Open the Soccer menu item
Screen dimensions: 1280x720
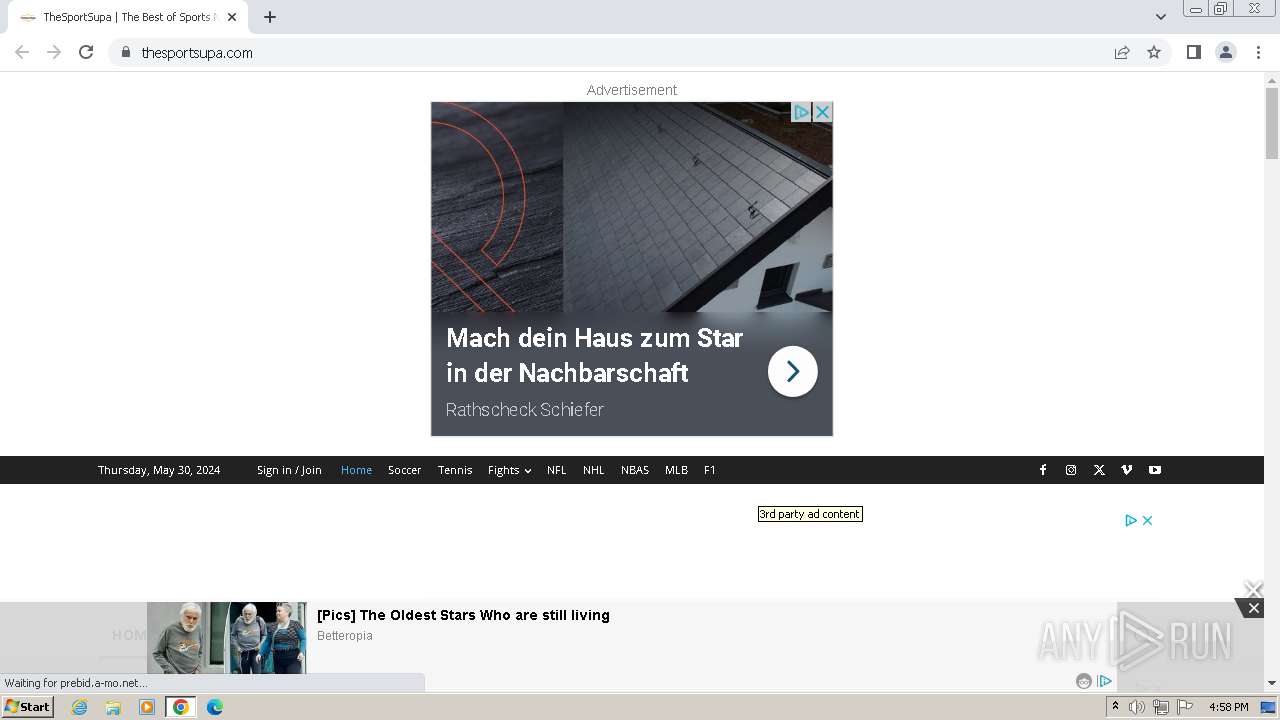point(404,470)
